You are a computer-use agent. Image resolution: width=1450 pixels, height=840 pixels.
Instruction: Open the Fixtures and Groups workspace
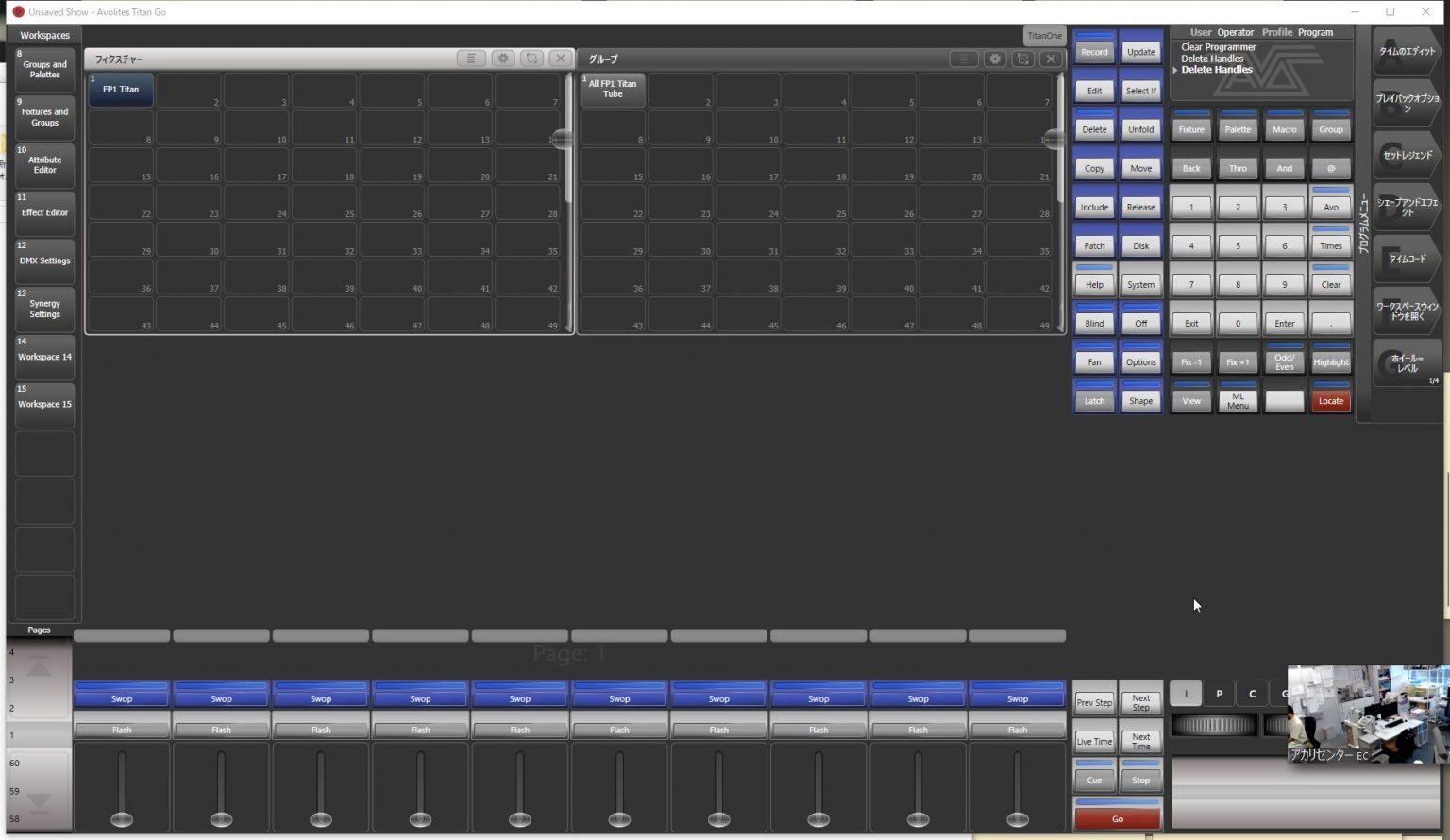[x=44, y=117]
